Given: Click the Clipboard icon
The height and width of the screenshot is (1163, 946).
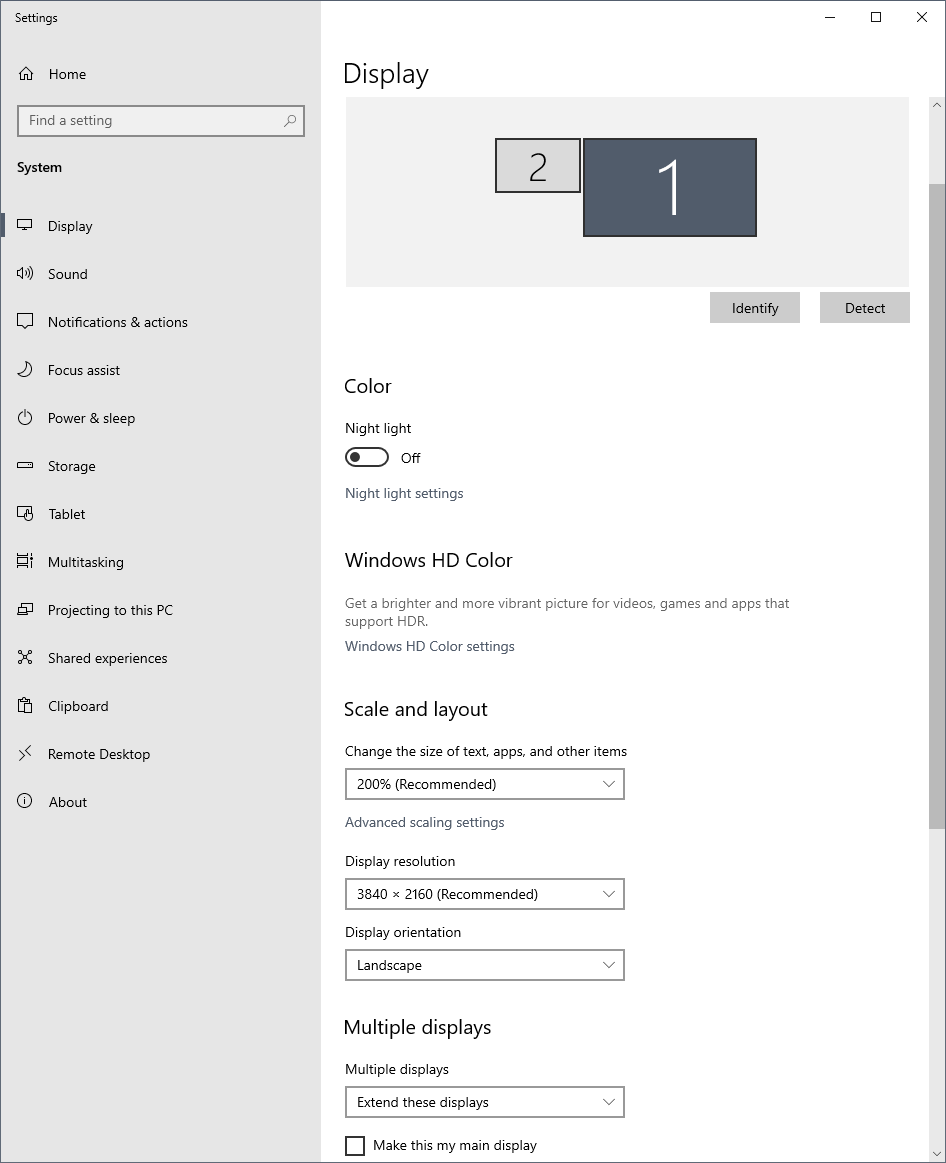Looking at the screenshot, I should (x=25, y=705).
